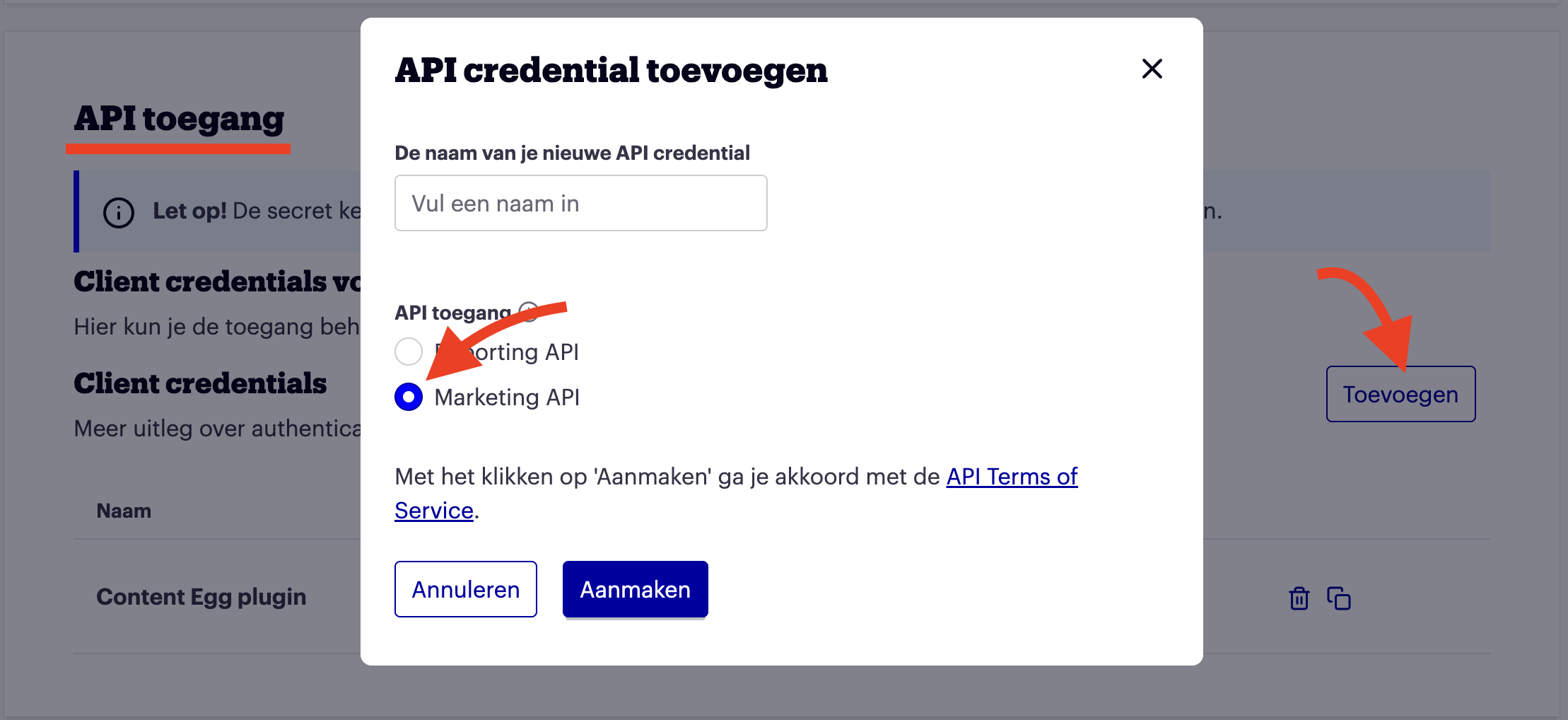Click Aanmaken to create the credential

[x=635, y=589]
